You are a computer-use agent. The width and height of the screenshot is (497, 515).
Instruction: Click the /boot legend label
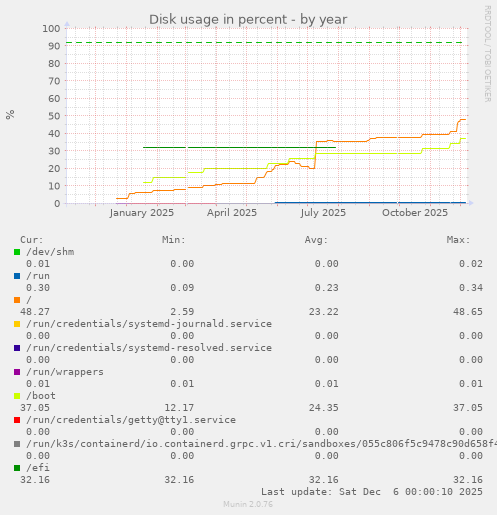[41, 396]
